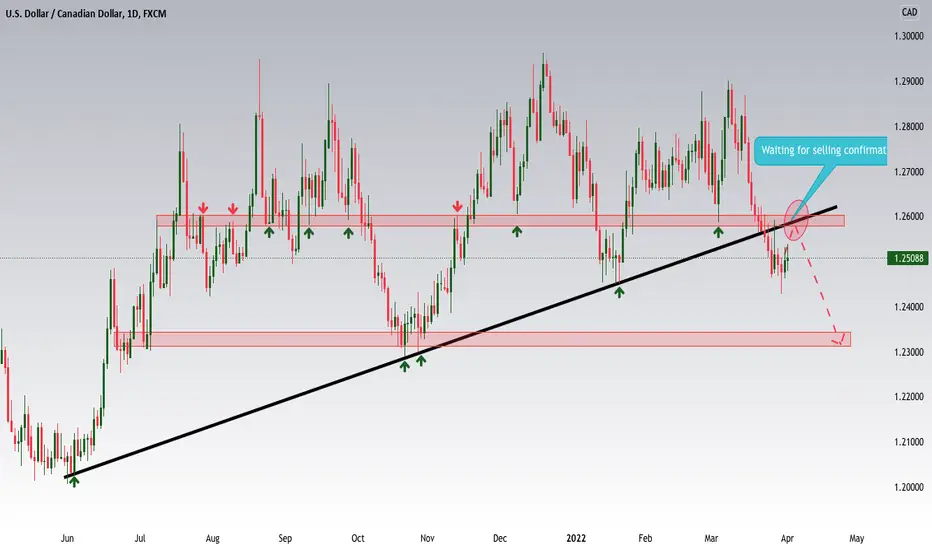Click the 1.29000 price axis label

(x=908, y=81)
